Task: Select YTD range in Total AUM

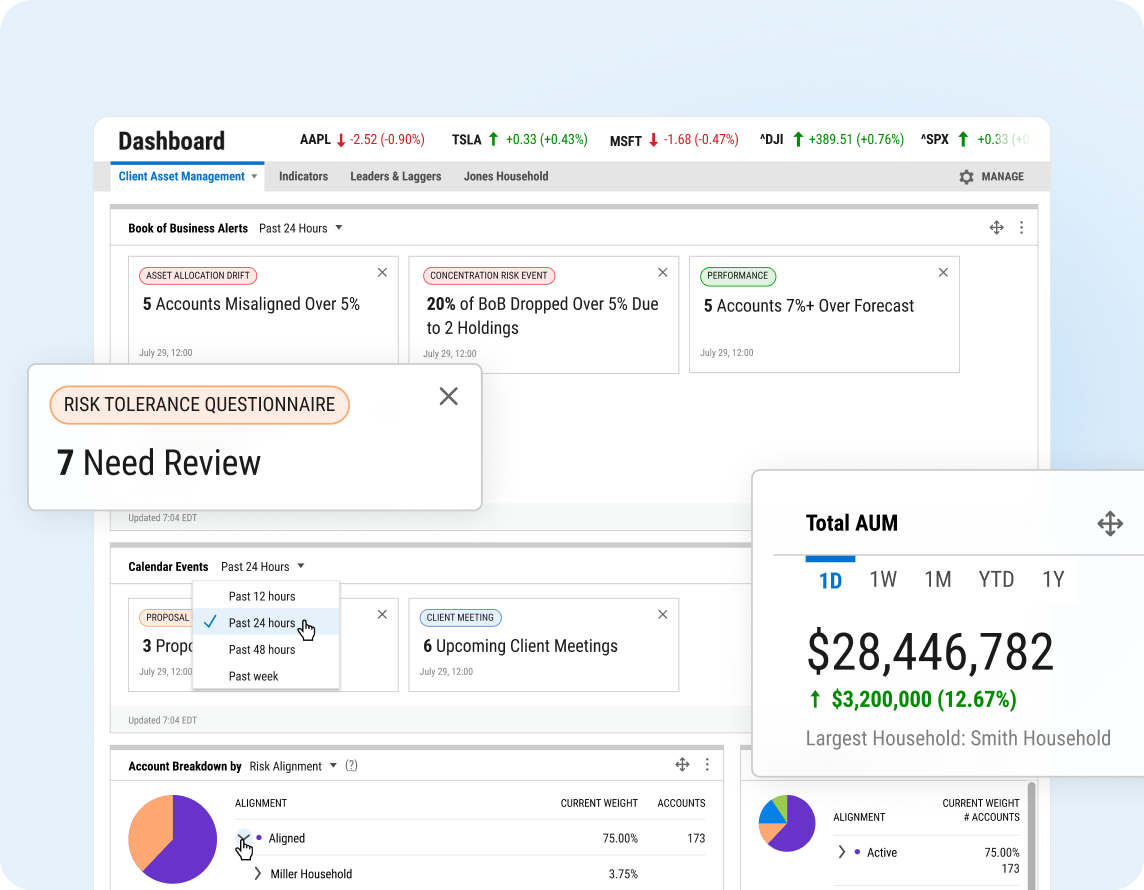Action: point(996,579)
